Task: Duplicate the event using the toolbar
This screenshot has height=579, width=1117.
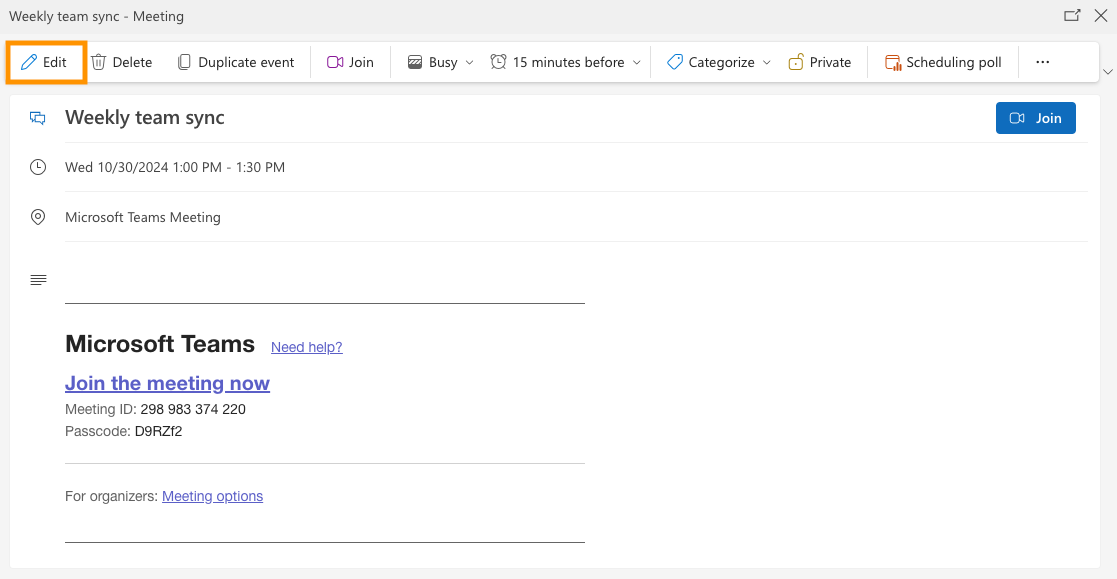Action: coord(236,62)
